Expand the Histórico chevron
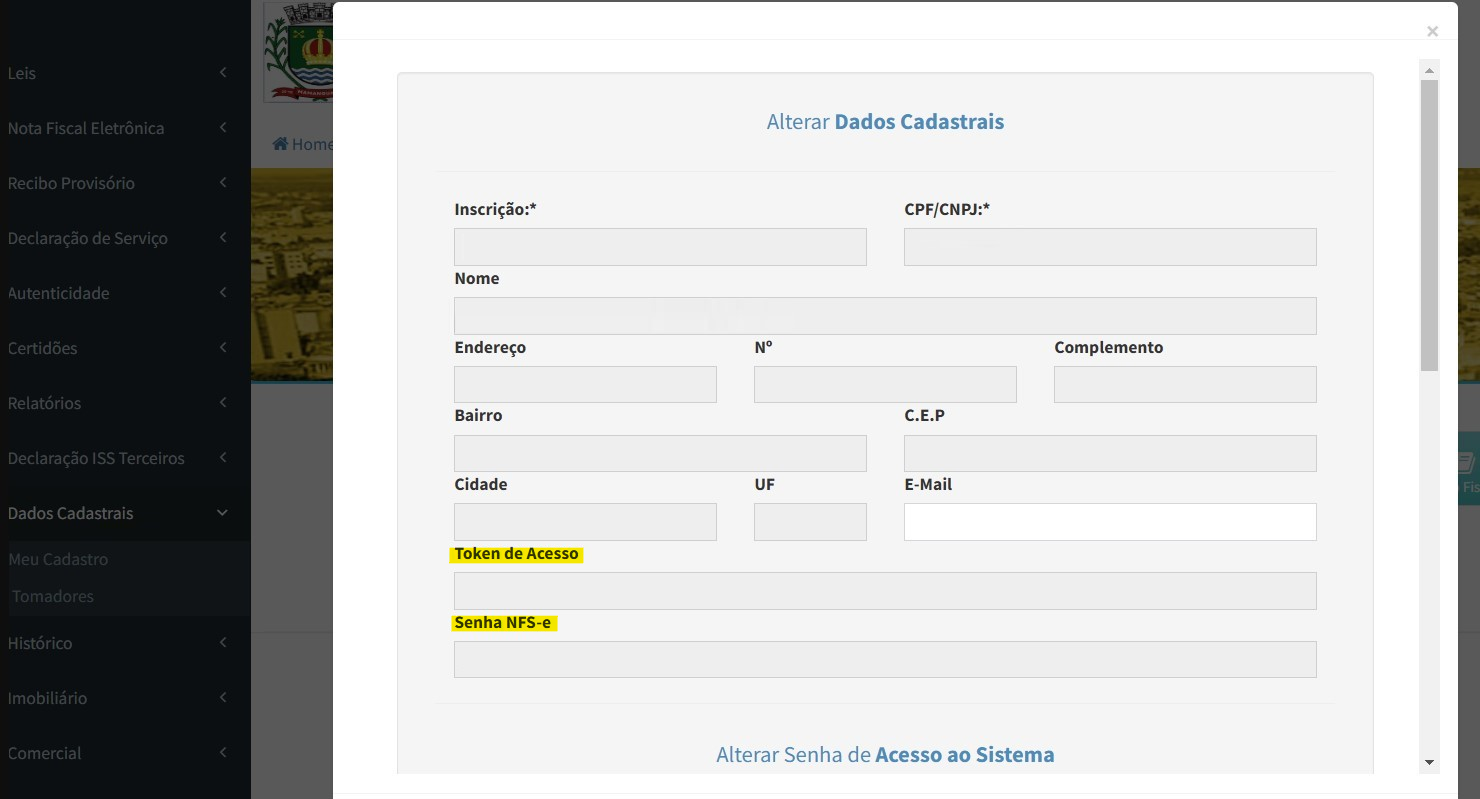Viewport: 1480px width, 799px height. [x=223, y=643]
